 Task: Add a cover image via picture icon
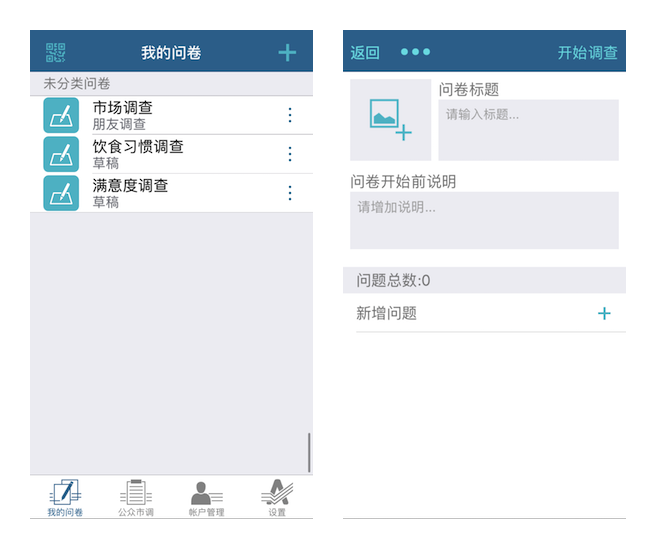click(x=390, y=120)
